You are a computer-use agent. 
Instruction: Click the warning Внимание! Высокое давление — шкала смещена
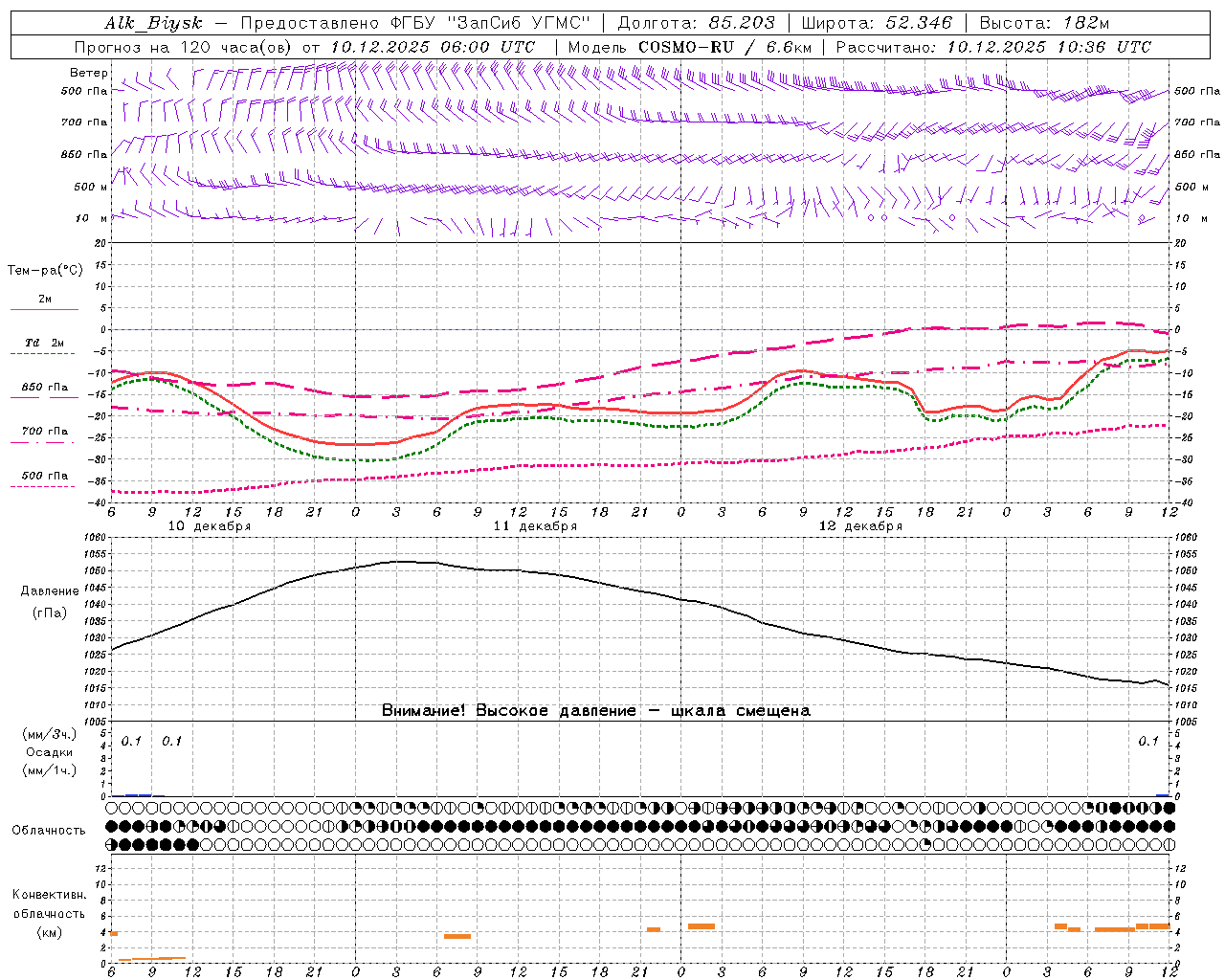[x=595, y=711]
